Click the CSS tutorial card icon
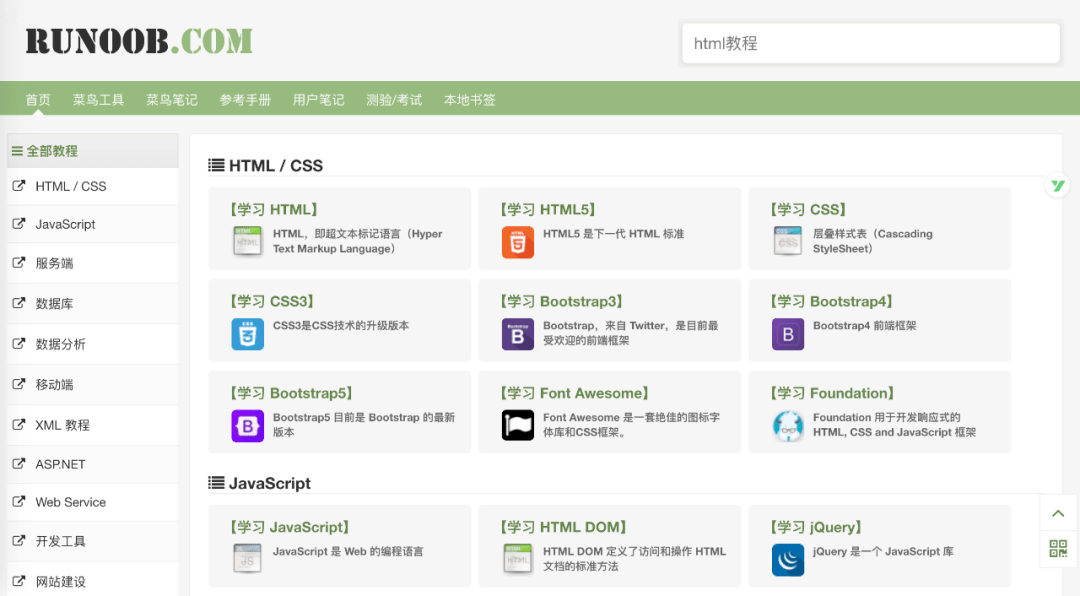This screenshot has height=596, width=1080. [787, 241]
